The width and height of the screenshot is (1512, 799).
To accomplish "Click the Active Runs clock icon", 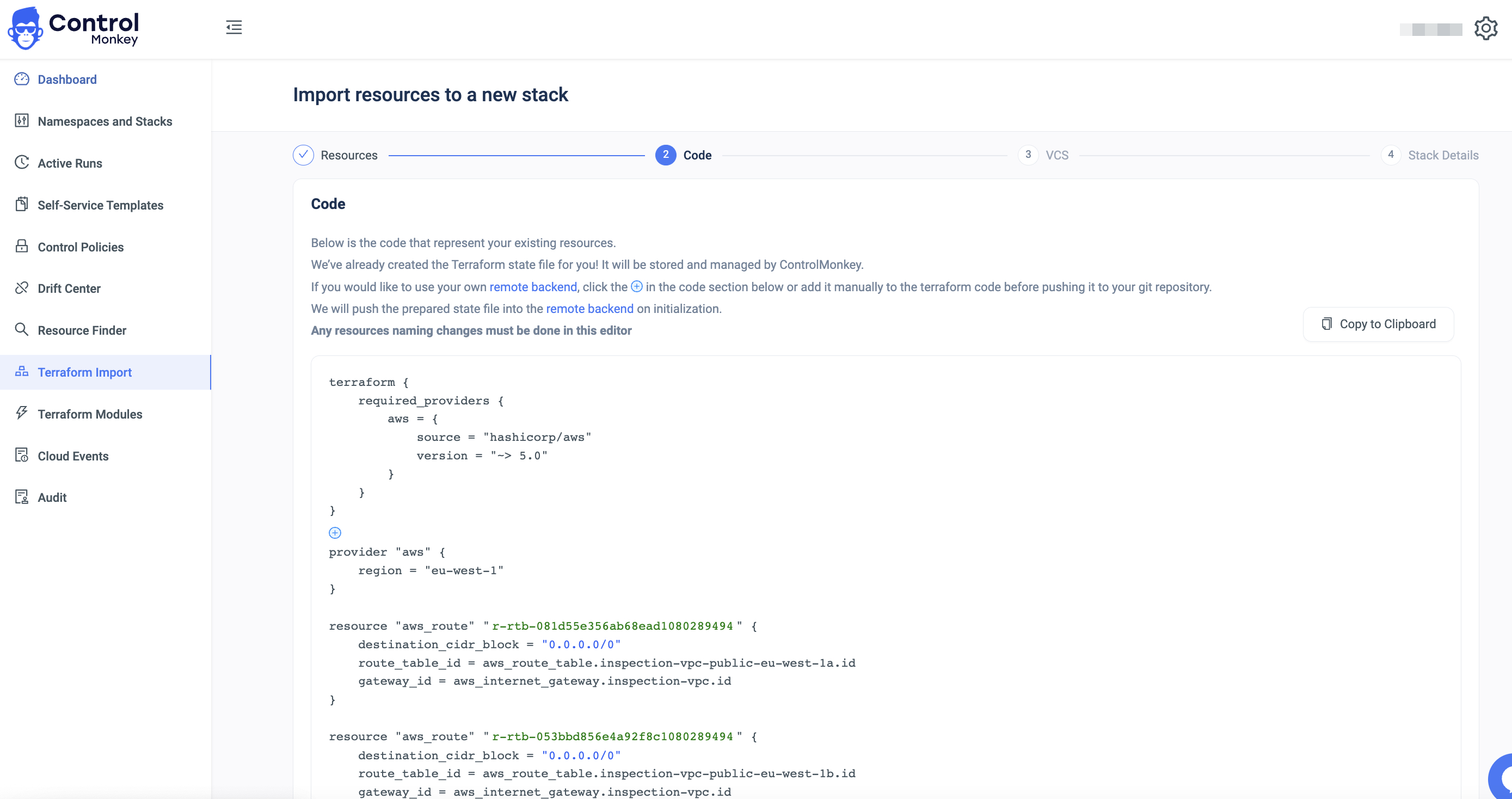I will tap(22, 162).
